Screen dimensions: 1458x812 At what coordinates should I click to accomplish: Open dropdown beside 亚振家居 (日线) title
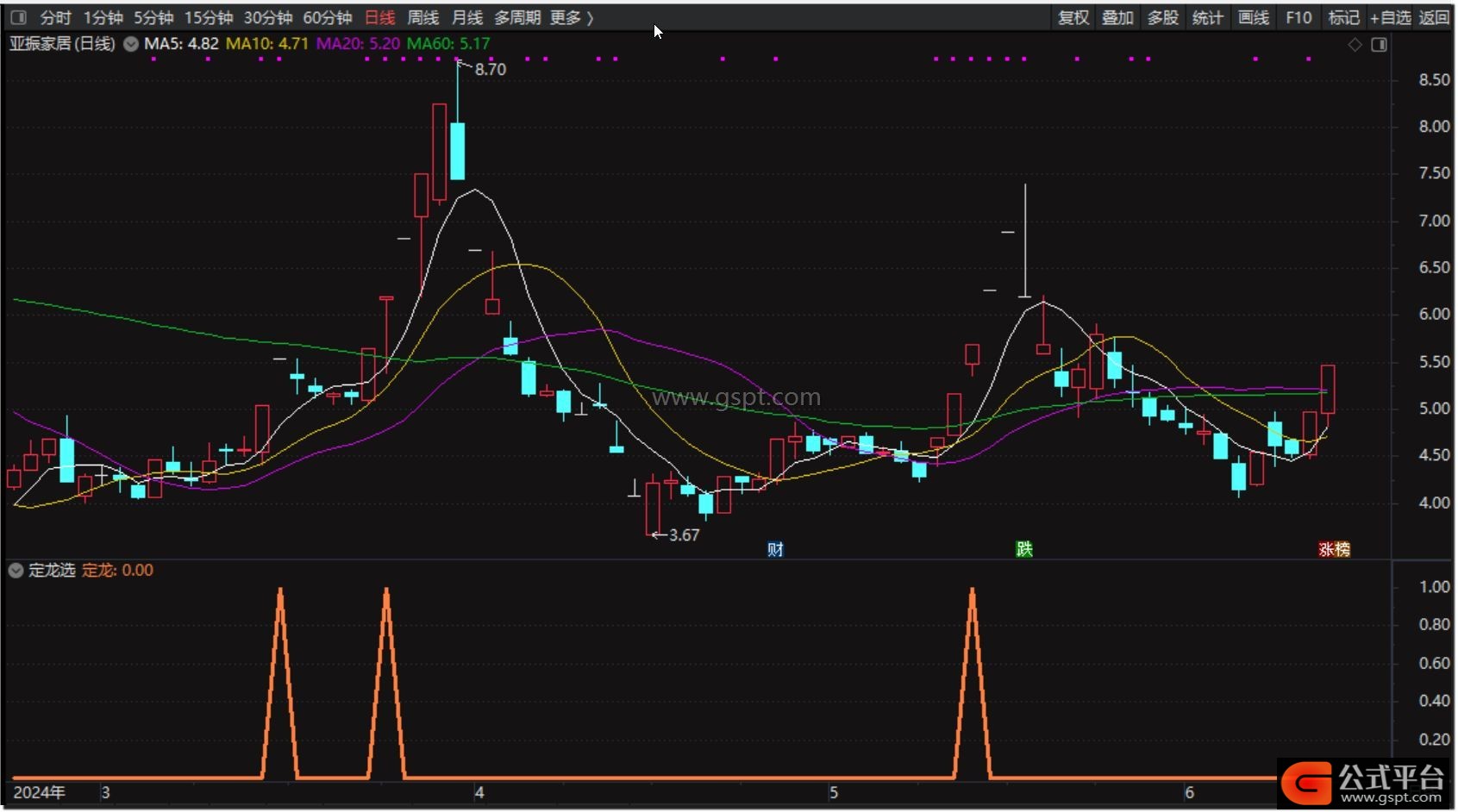point(131,44)
